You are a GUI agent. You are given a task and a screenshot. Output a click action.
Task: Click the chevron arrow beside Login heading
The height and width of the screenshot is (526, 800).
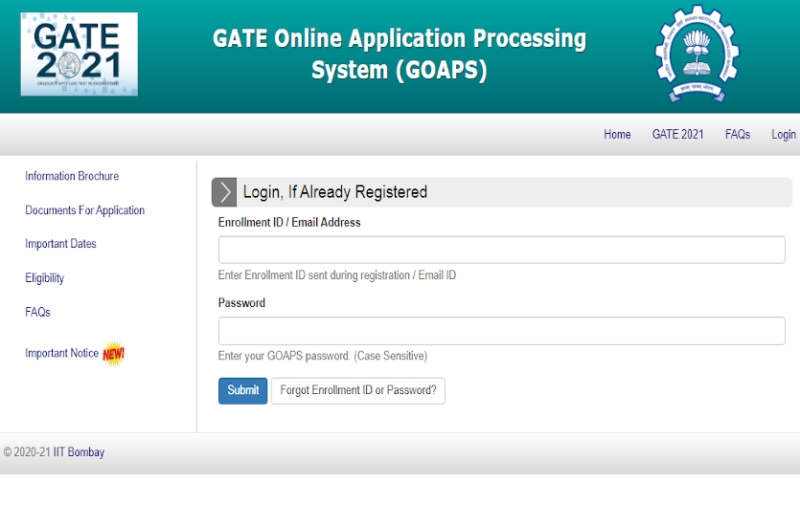(x=225, y=192)
